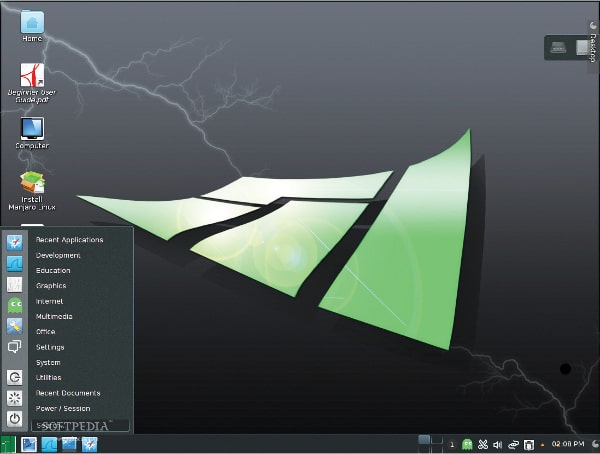The width and height of the screenshot is (600, 454).
Task: Open the Settings category
Action: [x=50, y=347]
